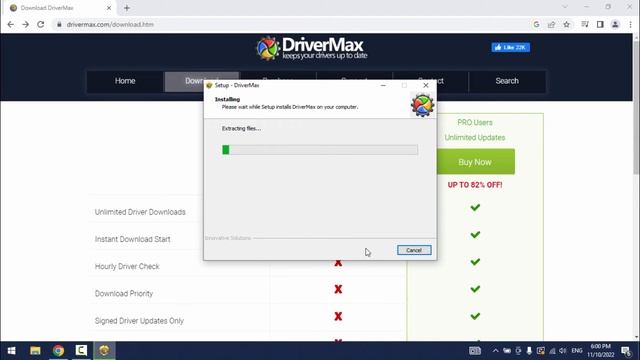Screen dimensions: 640x360
Task: Close the Download DriverMax browser tab
Action: [x=109, y=8]
